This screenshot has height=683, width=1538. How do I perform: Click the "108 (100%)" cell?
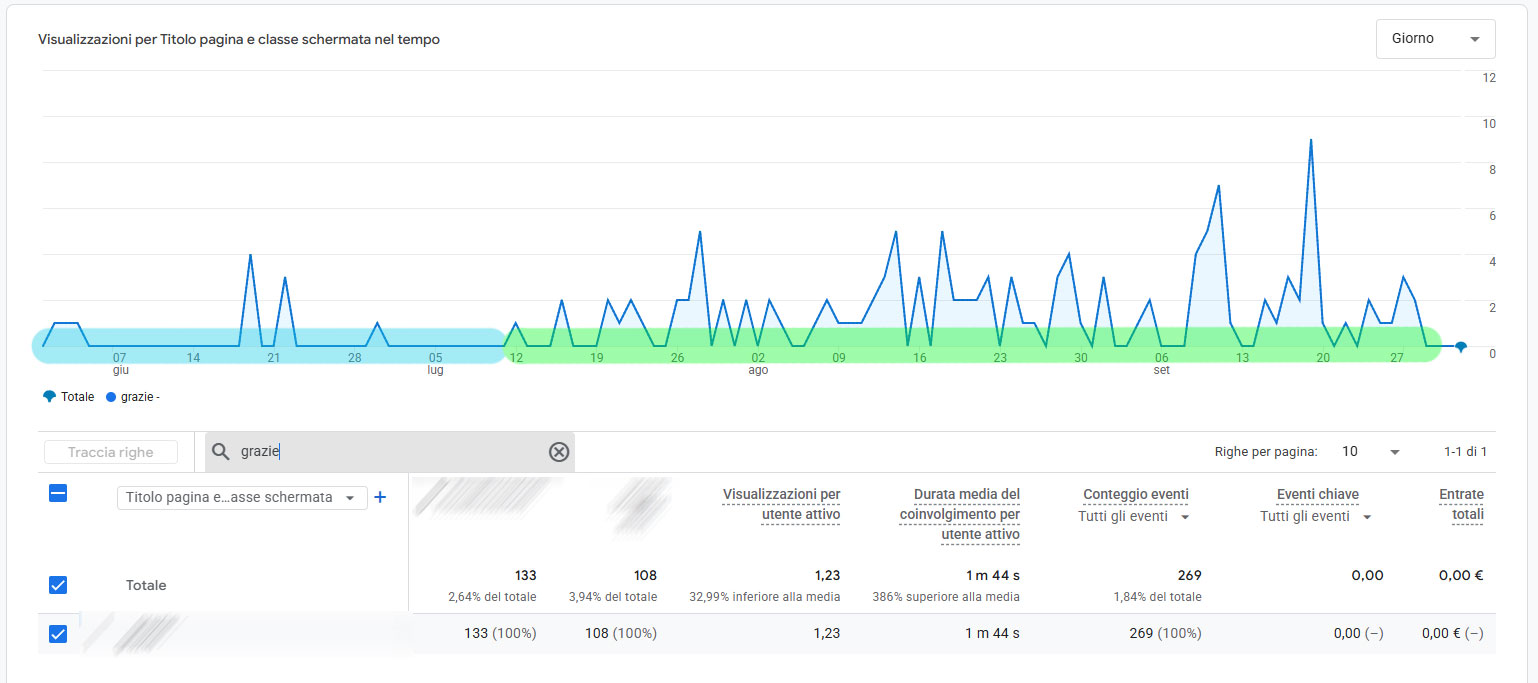tap(621, 633)
